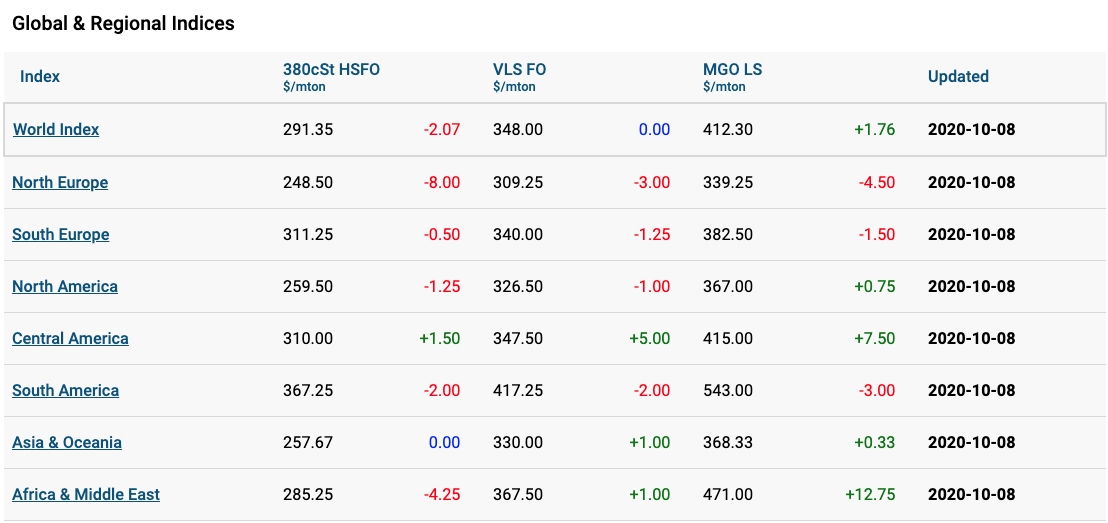Screen dimensions: 1108x523
Task: Open the Africa & Middle East link
Action: pos(86,494)
